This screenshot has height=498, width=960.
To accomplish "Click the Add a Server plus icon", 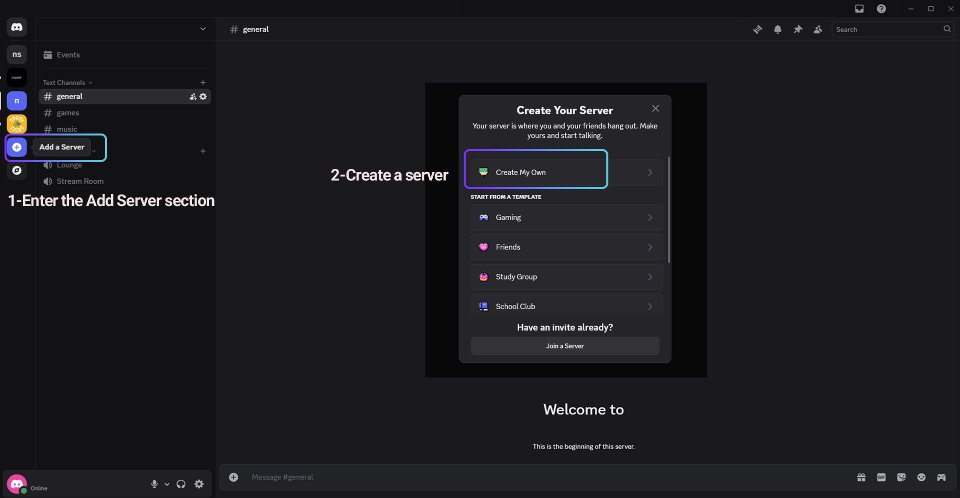I will pyautogui.click(x=17, y=147).
